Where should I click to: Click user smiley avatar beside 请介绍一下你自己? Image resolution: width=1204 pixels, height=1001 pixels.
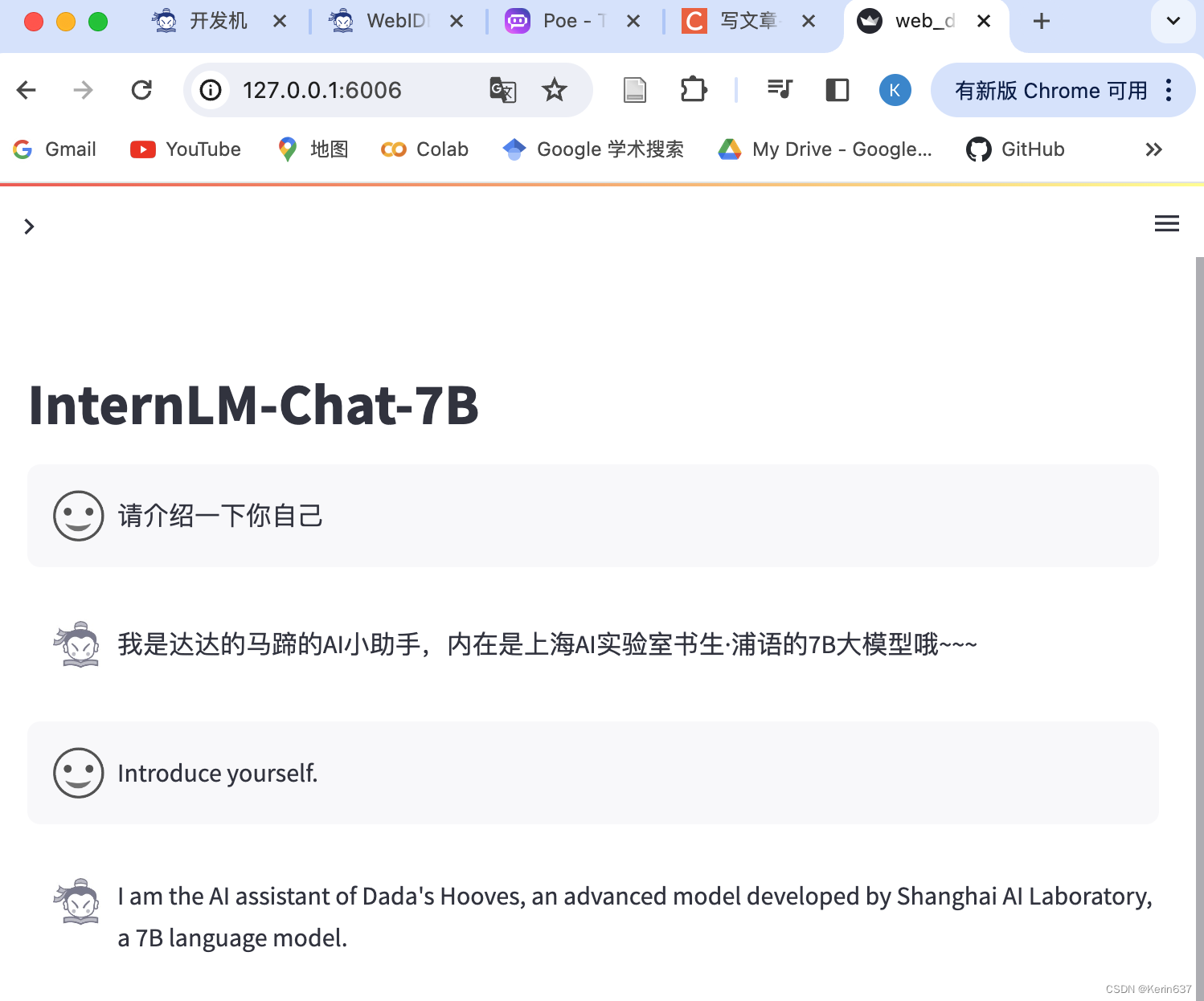pyautogui.click(x=79, y=516)
